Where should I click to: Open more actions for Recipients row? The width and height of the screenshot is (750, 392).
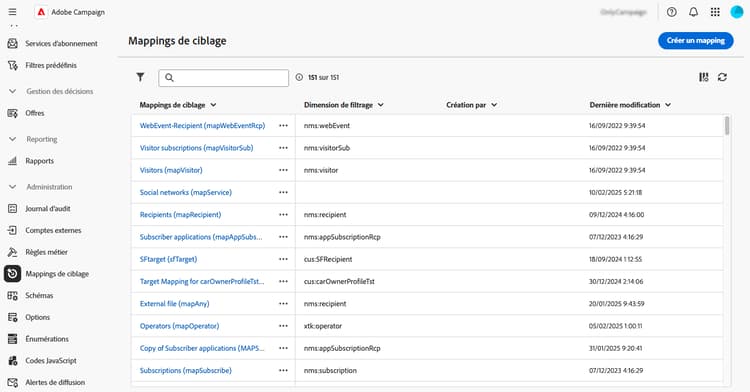283,215
